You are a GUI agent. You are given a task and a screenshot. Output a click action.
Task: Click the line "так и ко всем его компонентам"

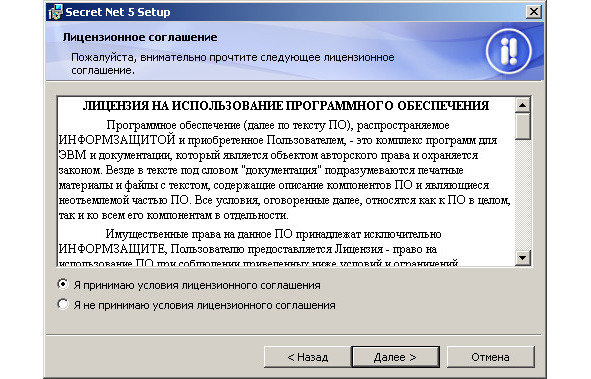173,215
